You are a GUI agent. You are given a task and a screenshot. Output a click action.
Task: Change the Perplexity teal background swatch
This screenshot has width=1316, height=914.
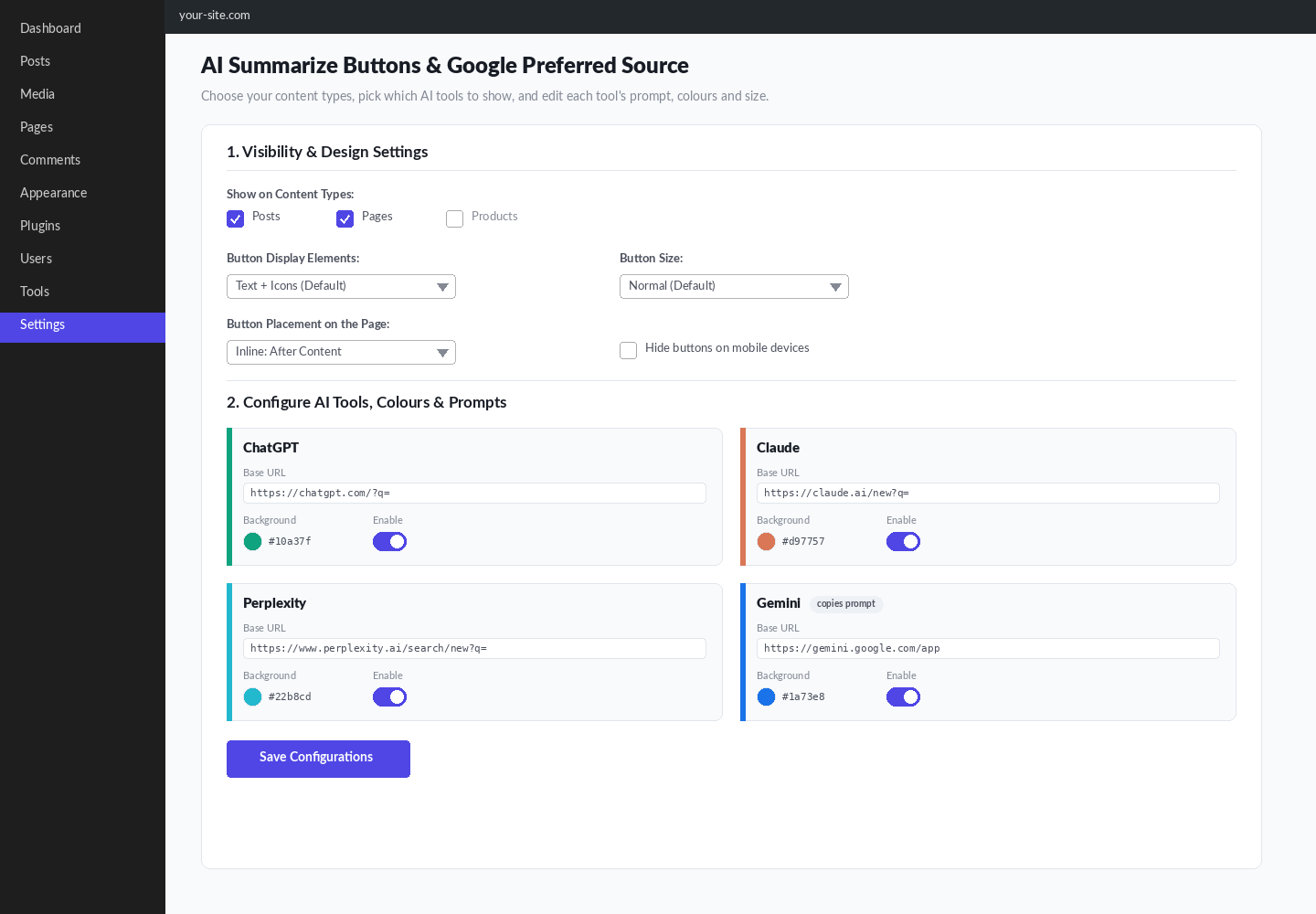253,697
